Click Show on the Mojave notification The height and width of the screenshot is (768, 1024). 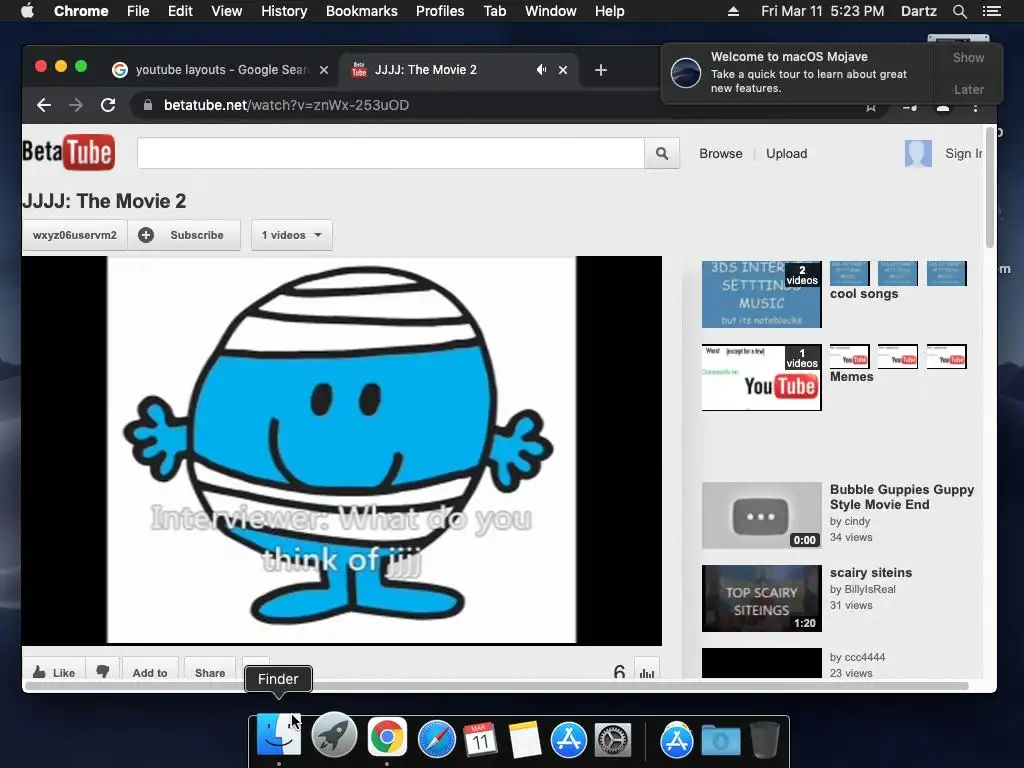[x=968, y=57]
